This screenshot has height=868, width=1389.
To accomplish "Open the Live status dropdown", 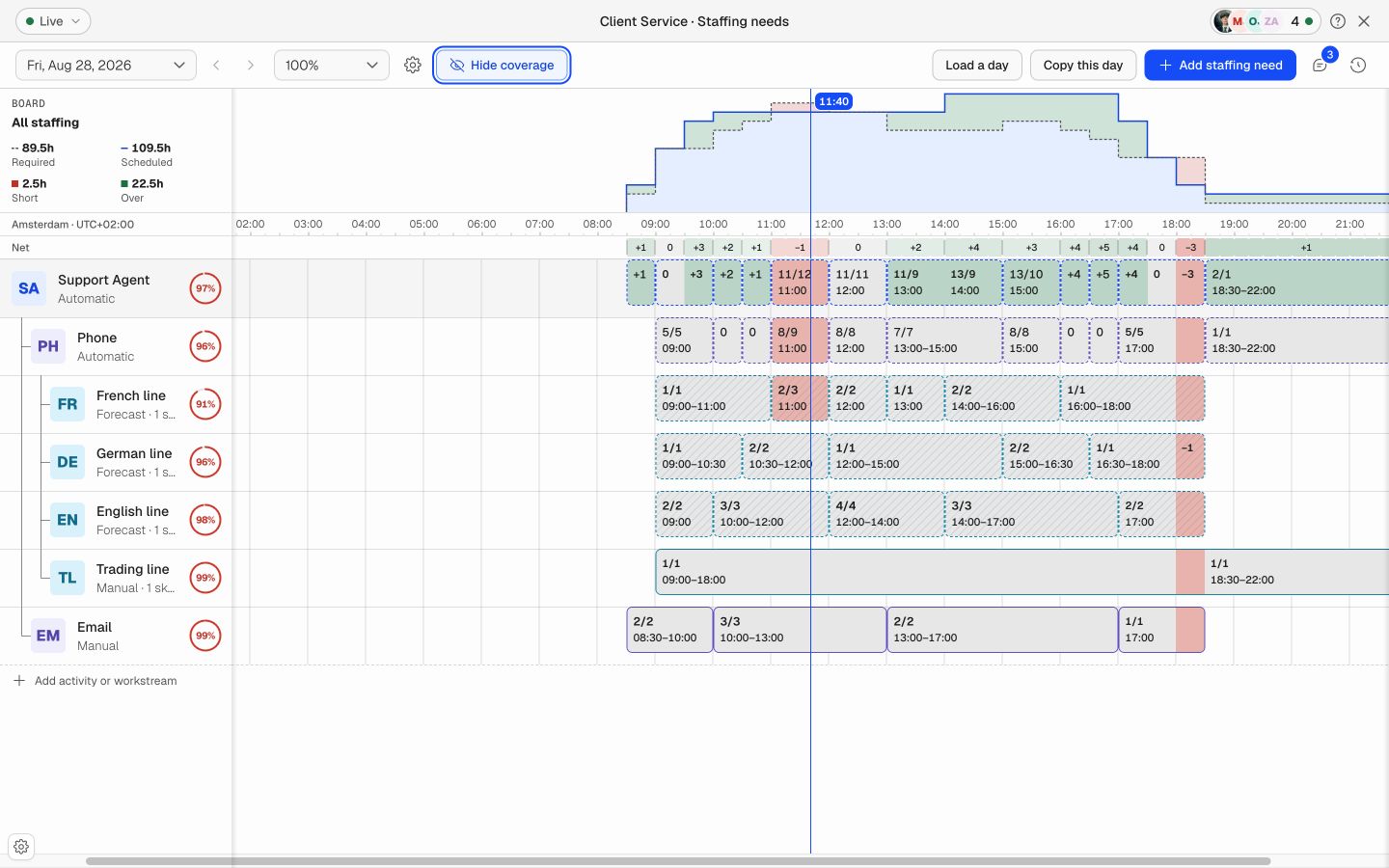I will click(x=53, y=21).
